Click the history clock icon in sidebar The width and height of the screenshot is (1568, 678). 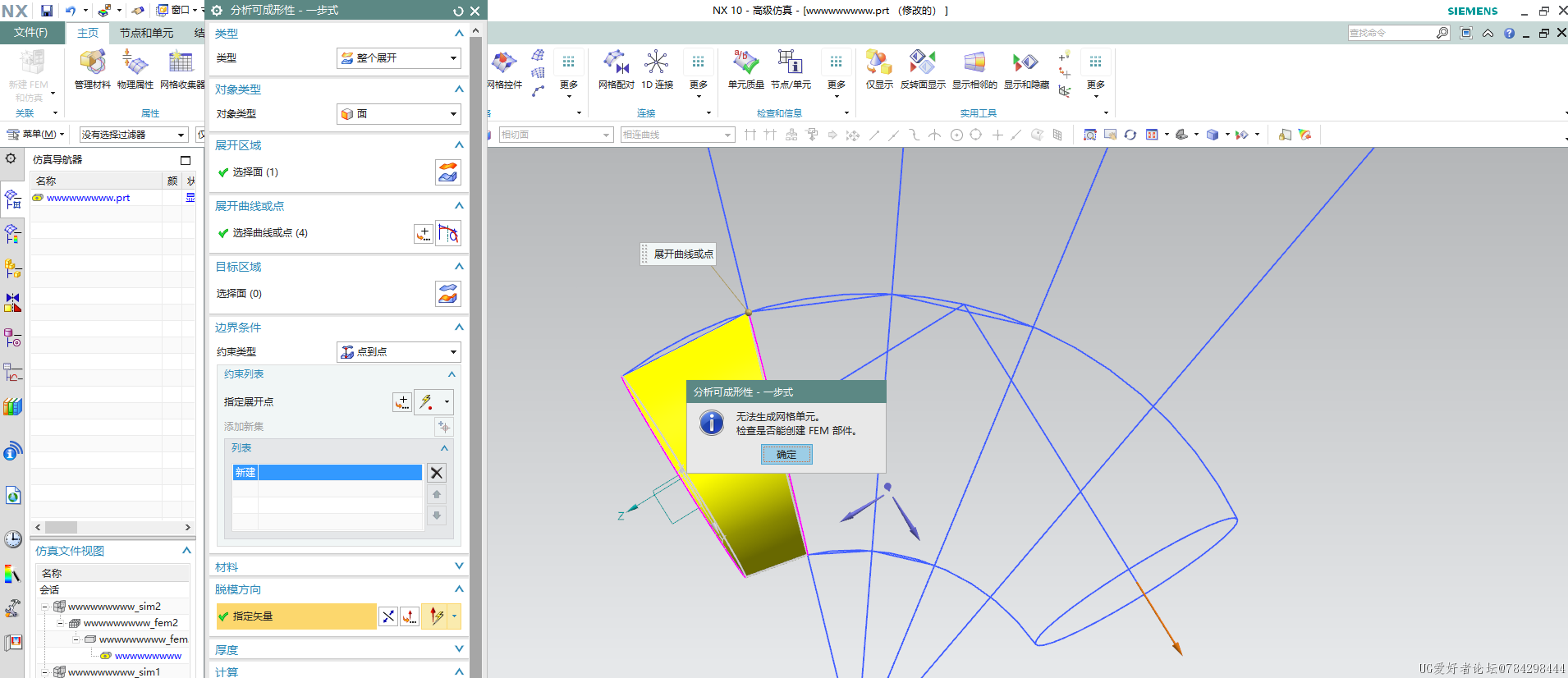(12, 539)
